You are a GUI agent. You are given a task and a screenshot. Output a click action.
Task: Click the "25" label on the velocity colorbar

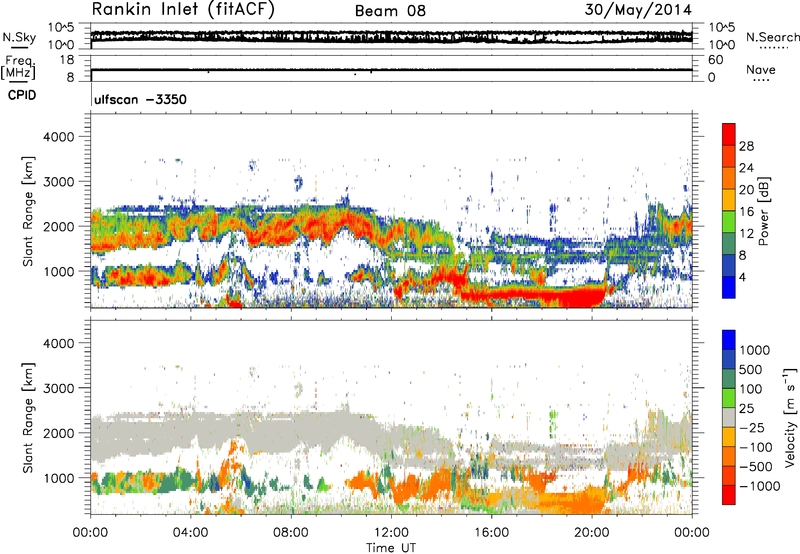746,409
